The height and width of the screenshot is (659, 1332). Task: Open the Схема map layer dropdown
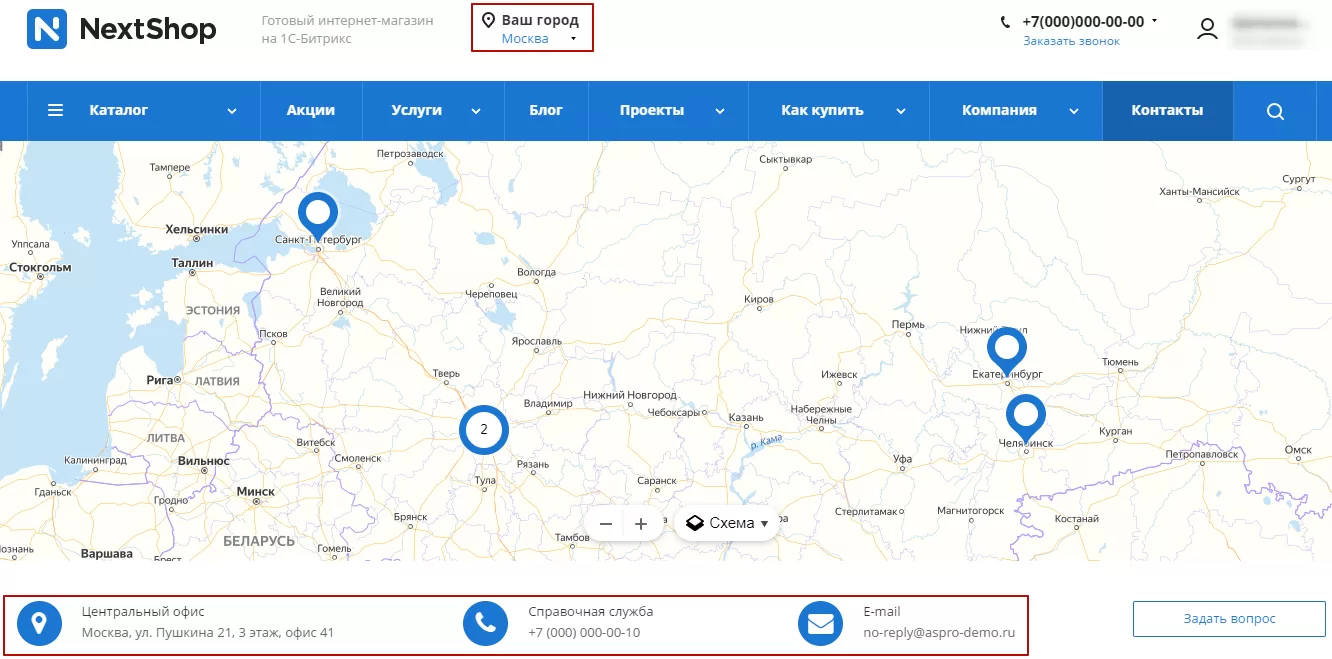click(727, 523)
